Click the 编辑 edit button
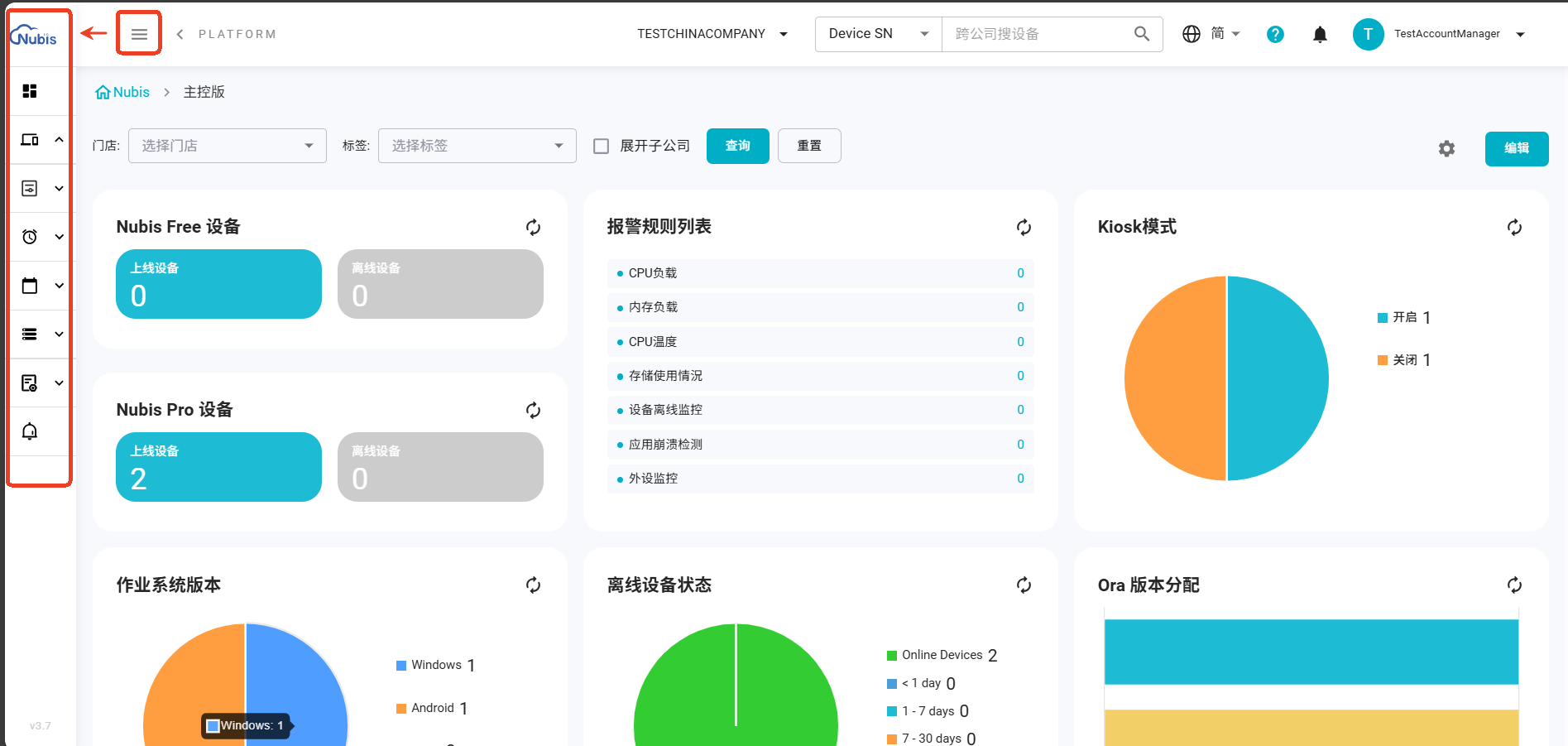 [1517, 149]
